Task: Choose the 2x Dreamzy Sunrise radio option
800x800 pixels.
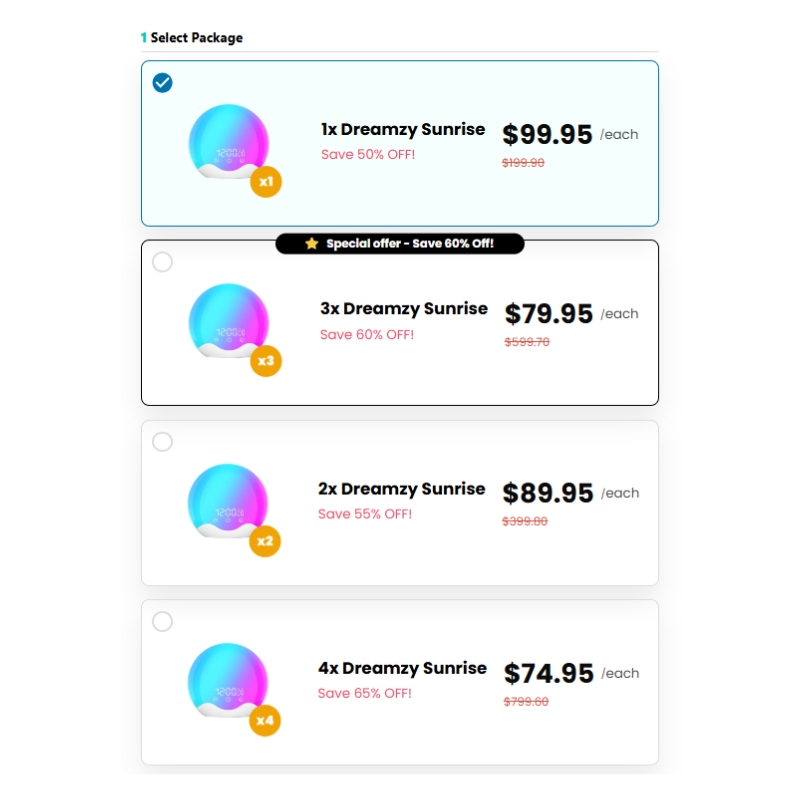Action: coord(162,442)
